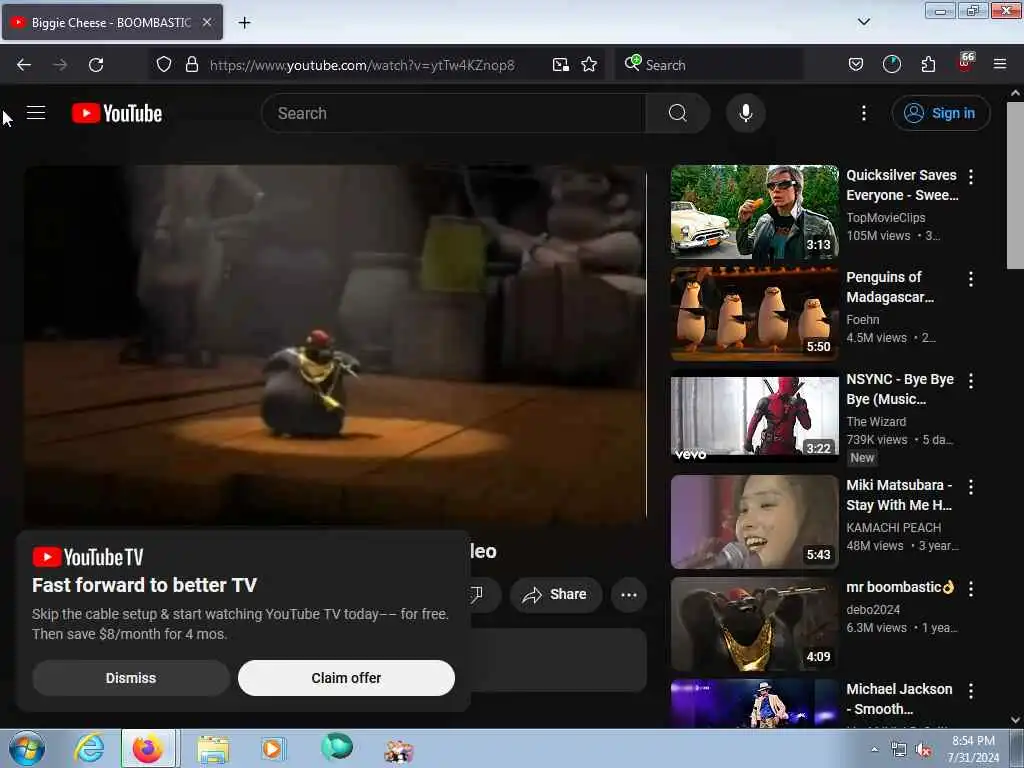
Task: Open options menu for mr boombastic video
Action: (x=970, y=589)
